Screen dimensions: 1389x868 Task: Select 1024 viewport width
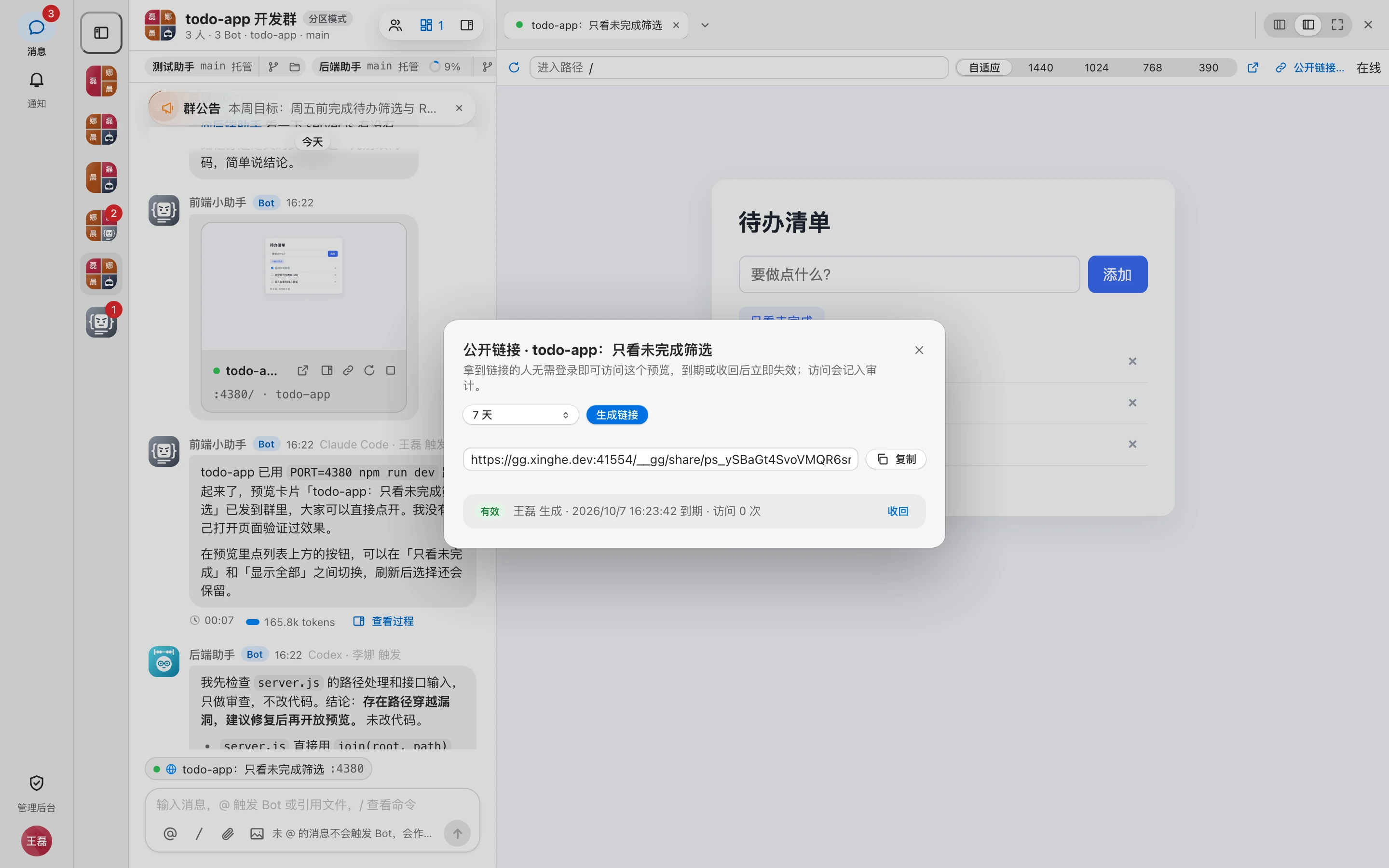(1096, 68)
